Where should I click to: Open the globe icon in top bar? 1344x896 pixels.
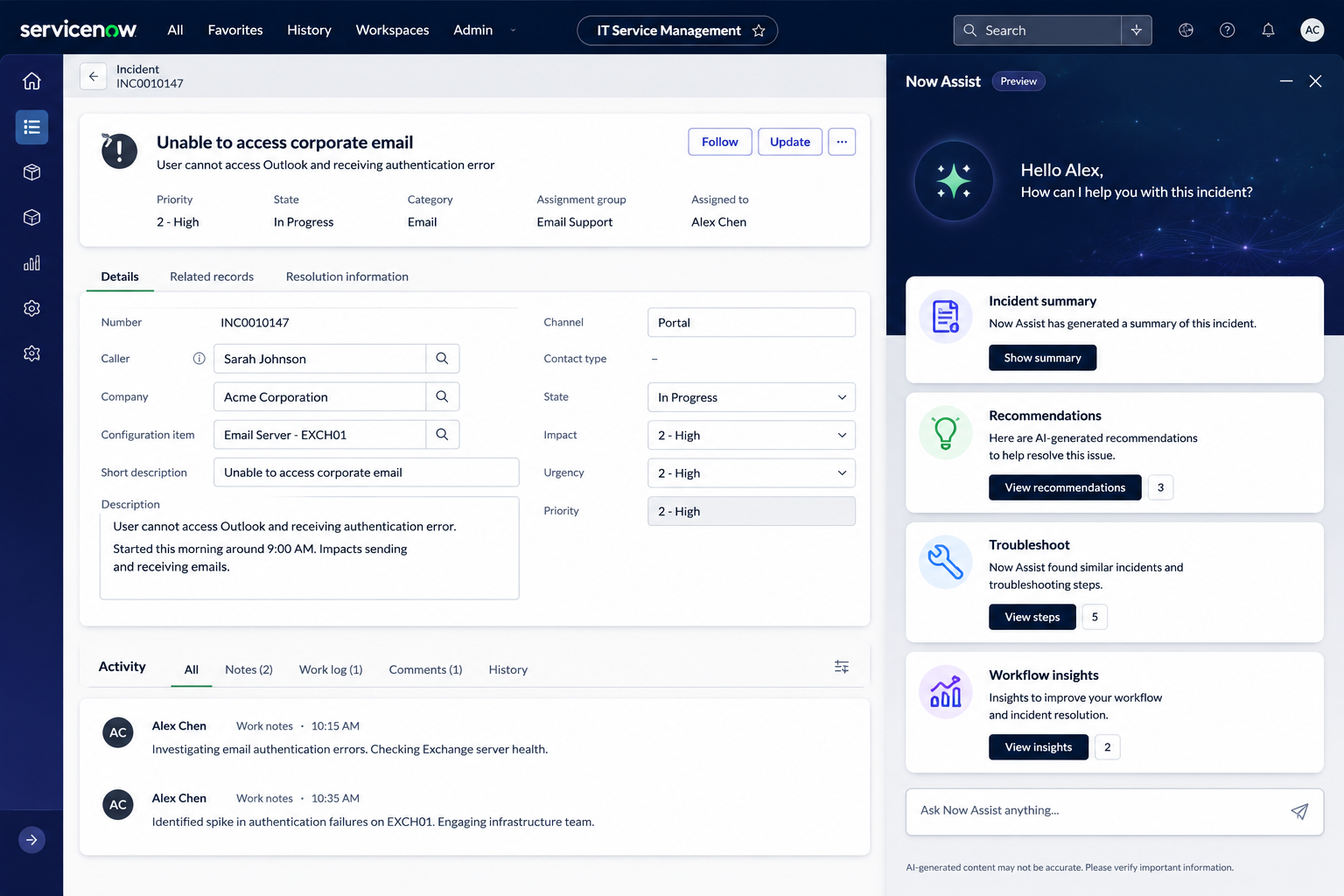point(1186,31)
